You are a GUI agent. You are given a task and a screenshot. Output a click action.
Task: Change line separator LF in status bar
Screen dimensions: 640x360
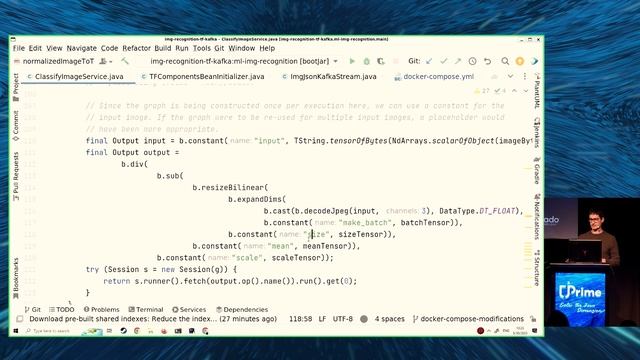[x=322, y=319]
